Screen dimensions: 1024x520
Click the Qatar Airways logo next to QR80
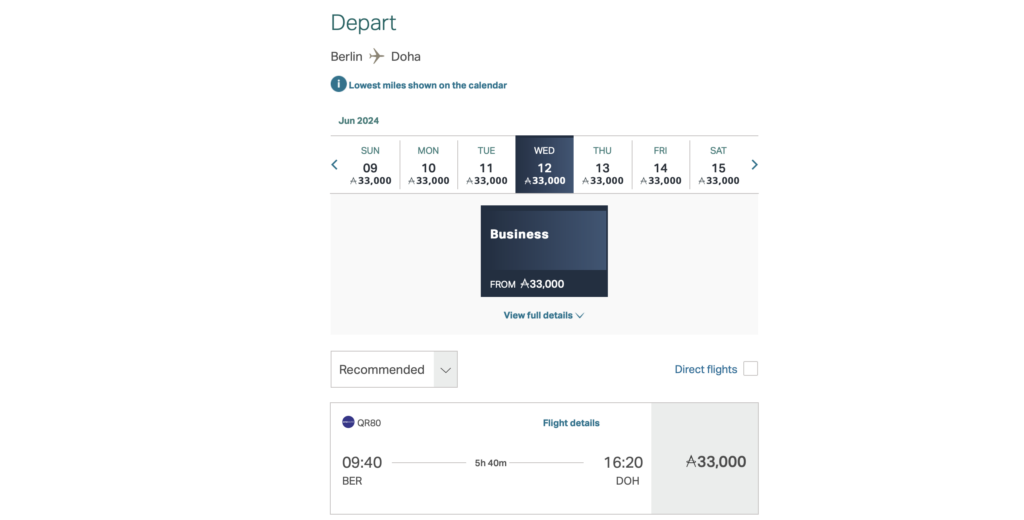pos(348,422)
